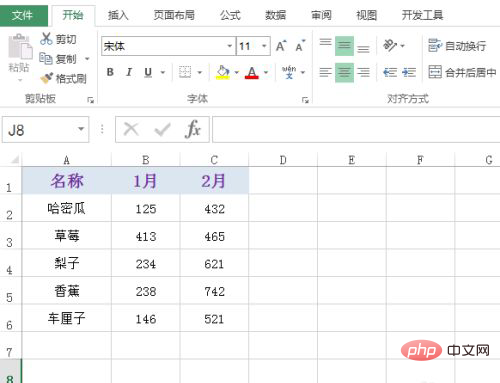Click the Paste clipboard icon
Viewport: 500px width, 383px height.
click(x=19, y=47)
